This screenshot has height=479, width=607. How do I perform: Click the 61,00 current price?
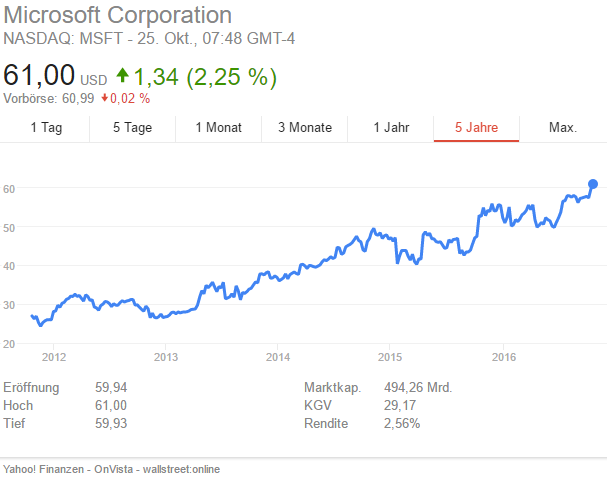coord(38,76)
